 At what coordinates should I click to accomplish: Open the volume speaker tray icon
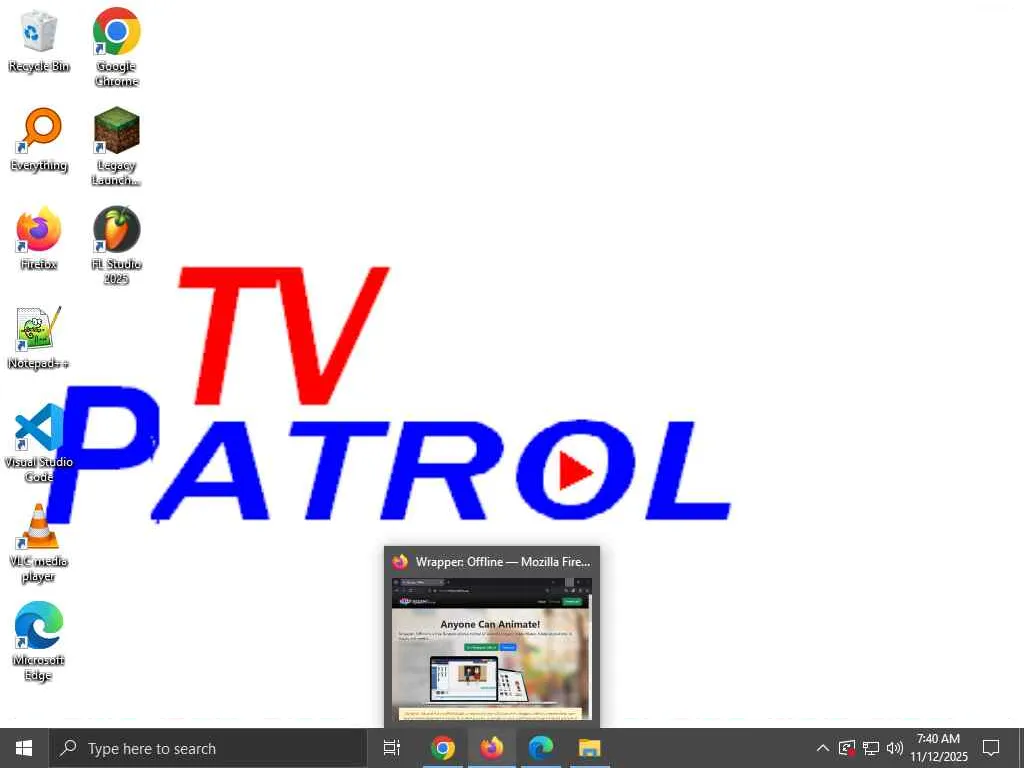pyautogui.click(x=895, y=748)
